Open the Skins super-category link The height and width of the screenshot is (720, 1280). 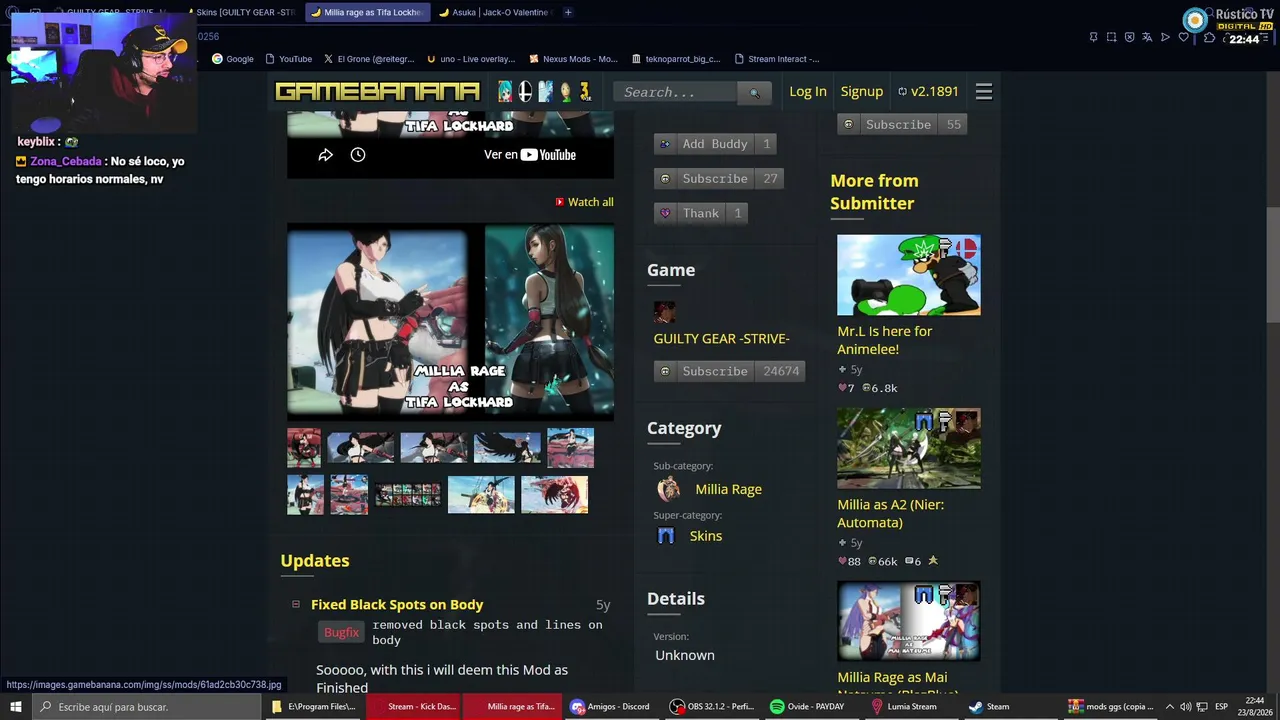pyautogui.click(x=706, y=536)
